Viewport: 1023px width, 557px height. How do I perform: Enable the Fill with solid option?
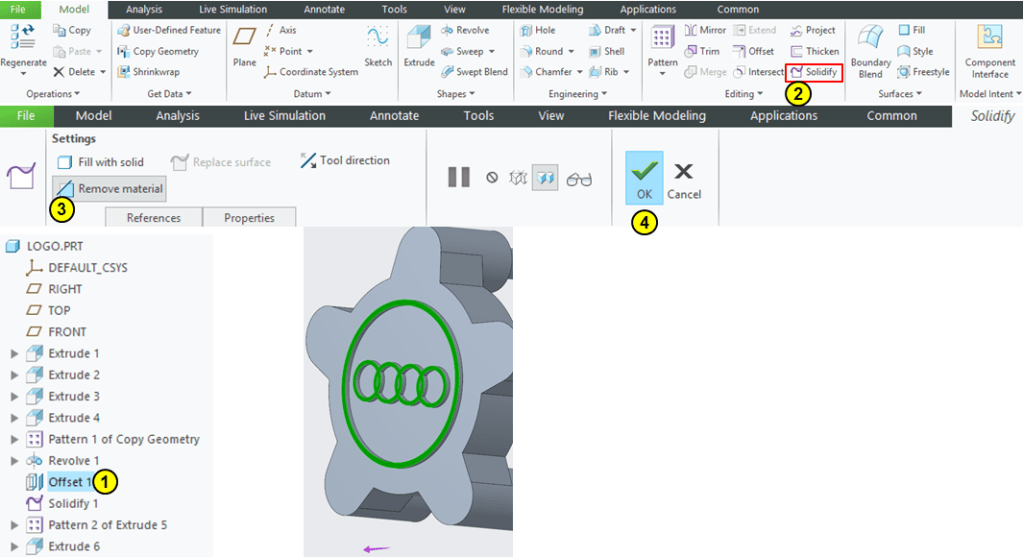[x=101, y=162]
